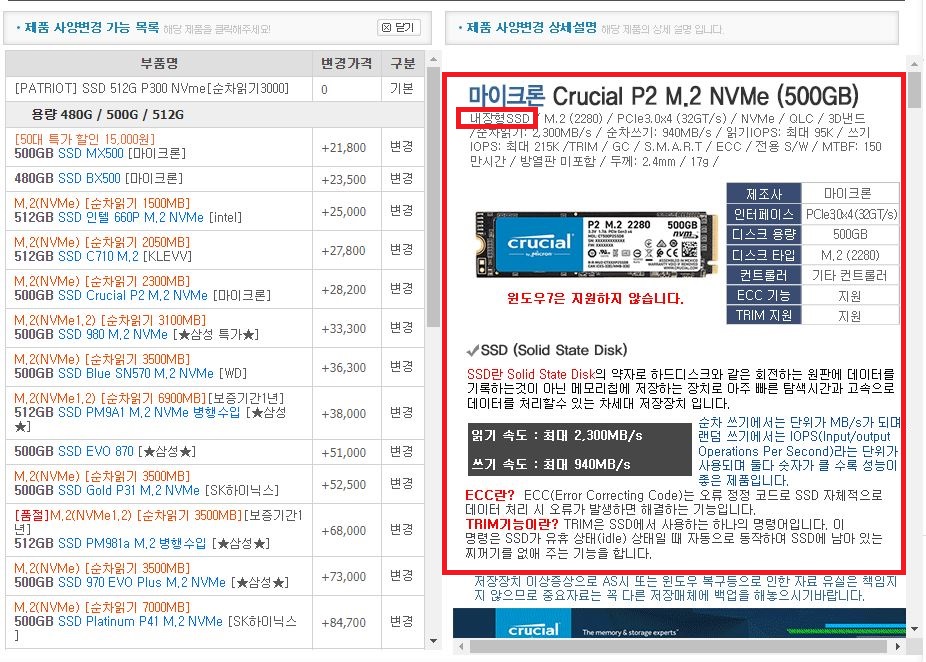Click the 제품 사양변경 가능 목록 heading

click(x=92, y=27)
